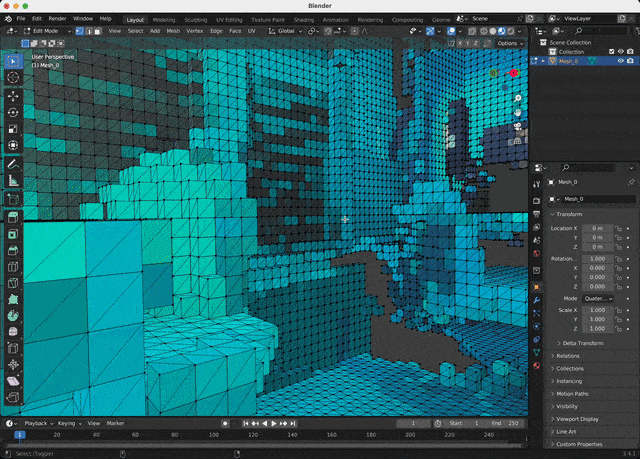Activate the Scale tool
The height and width of the screenshot is (459, 640).
pyautogui.click(x=13, y=129)
